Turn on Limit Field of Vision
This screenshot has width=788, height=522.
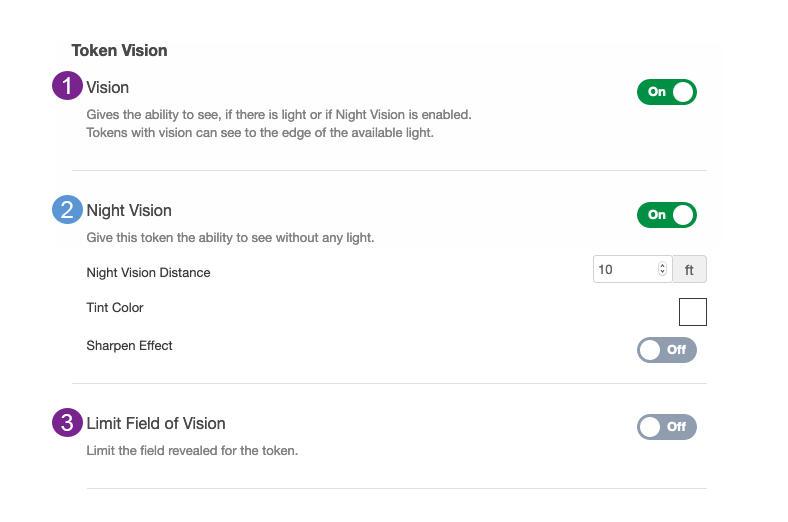pyautogui.click(x=666, y=427)
